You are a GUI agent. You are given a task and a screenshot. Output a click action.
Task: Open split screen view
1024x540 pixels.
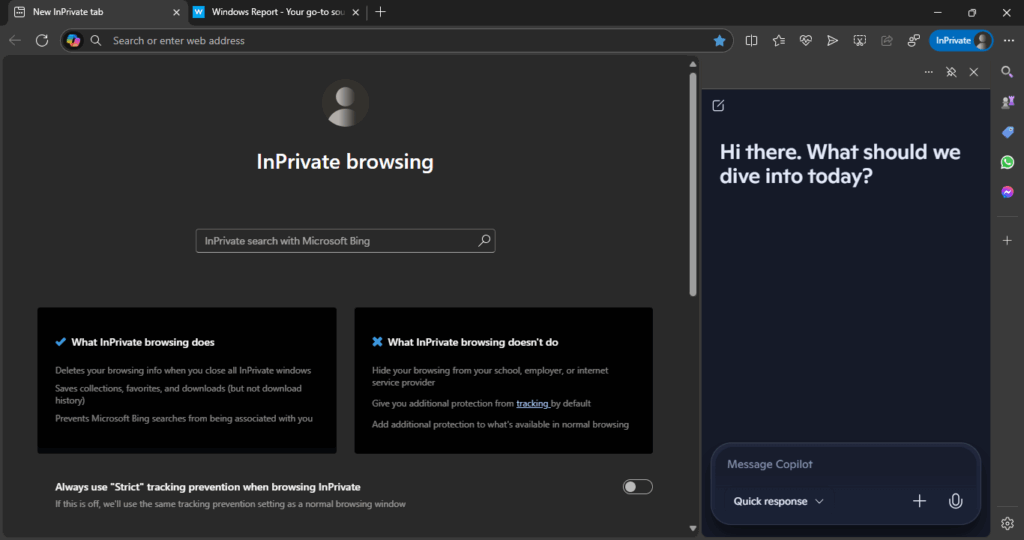pos(752,40)
